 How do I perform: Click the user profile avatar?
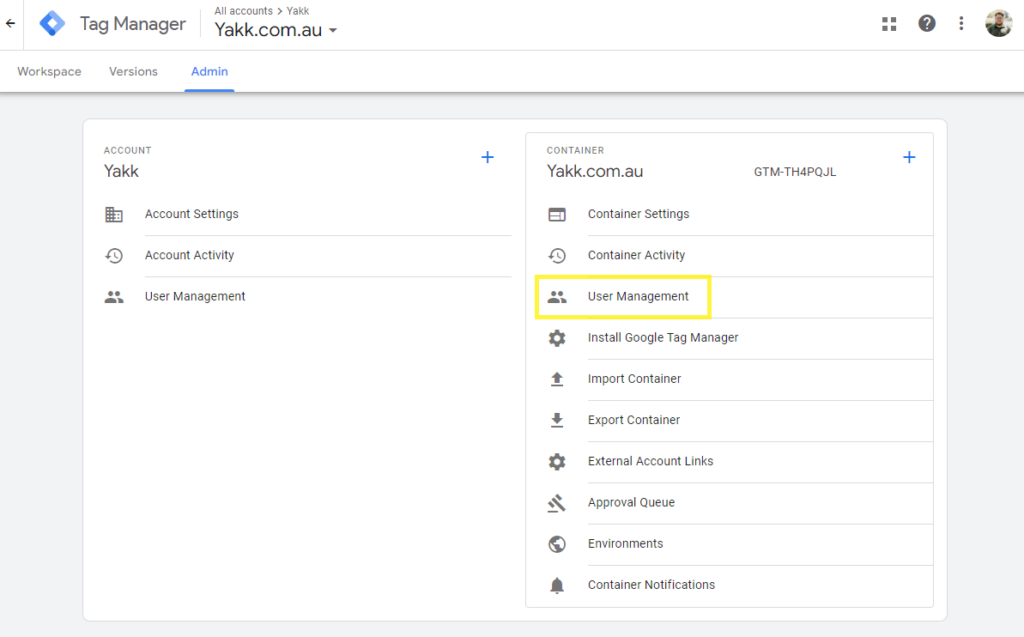tap(998, 24)
